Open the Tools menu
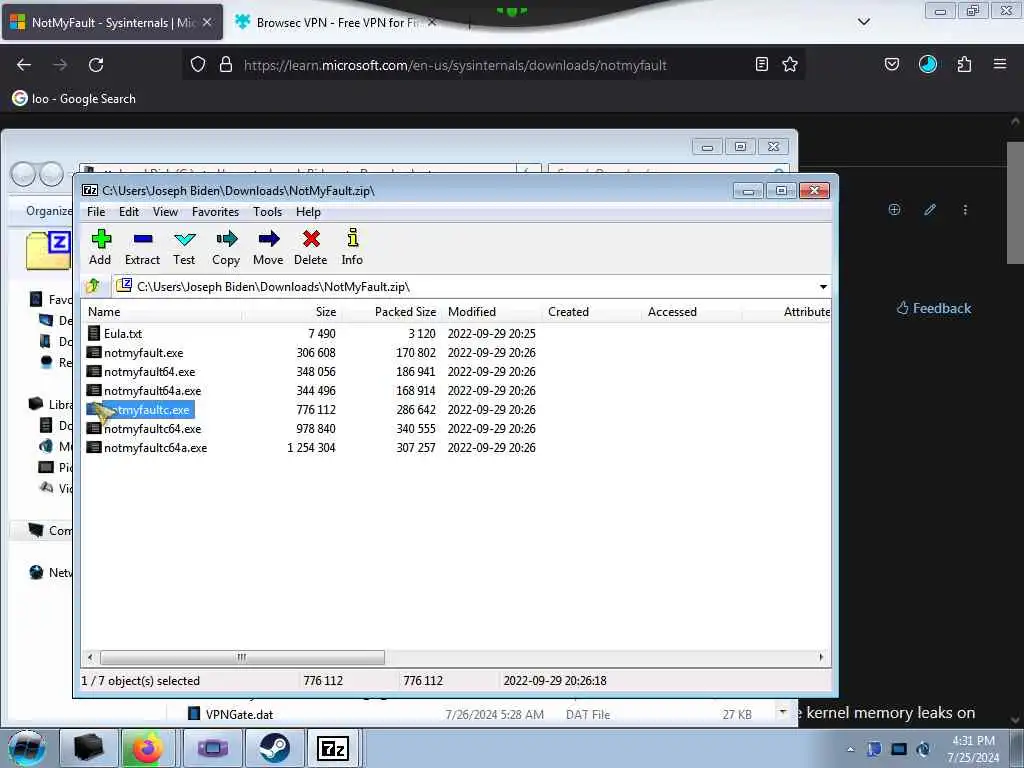Screen dimensions: 1024x768 tap(268, 212)
